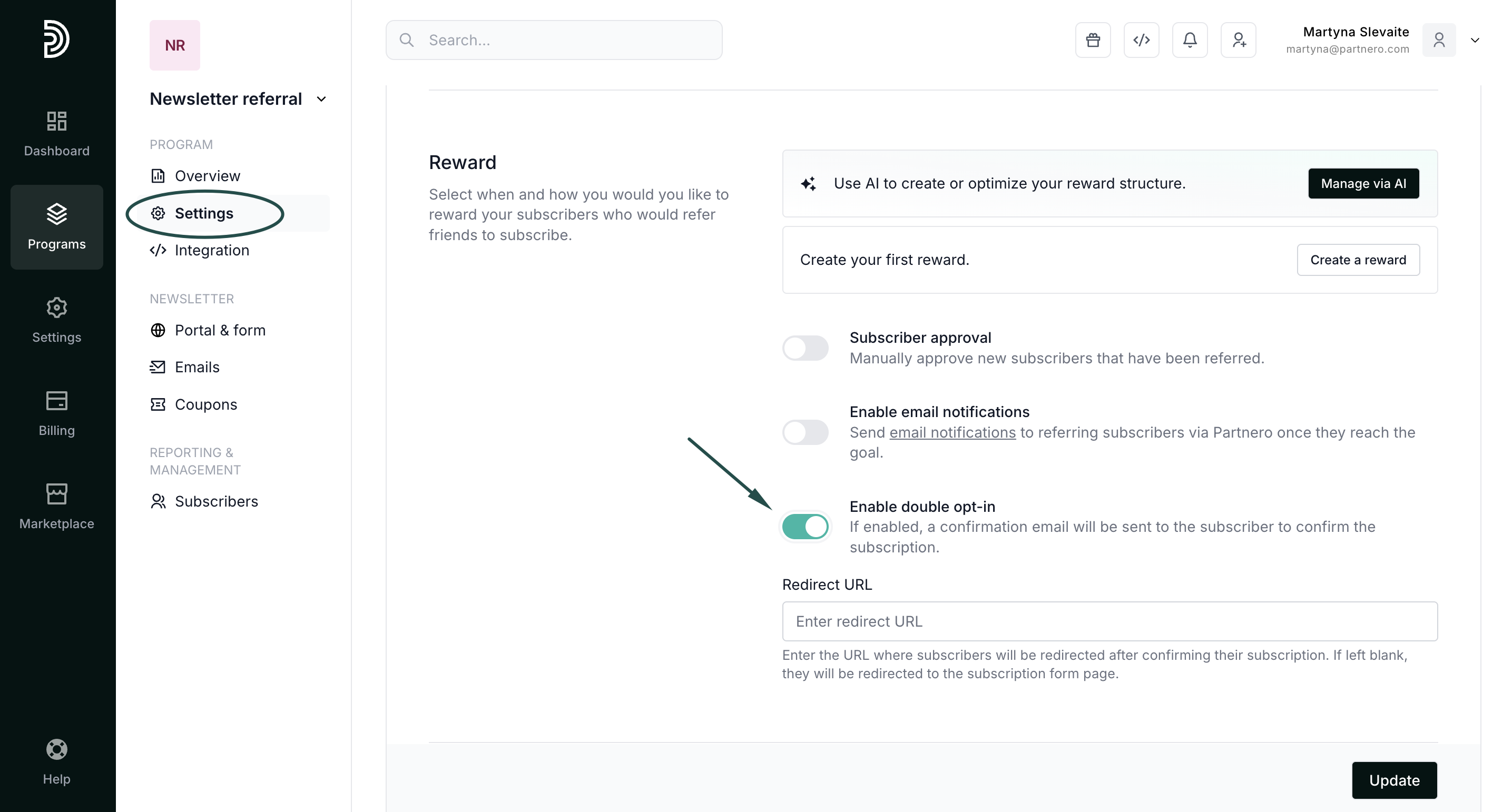Follow the email notifications link
Image resolution: width=1512 pixels, height=812 pixels.
(x=952, y=432)
